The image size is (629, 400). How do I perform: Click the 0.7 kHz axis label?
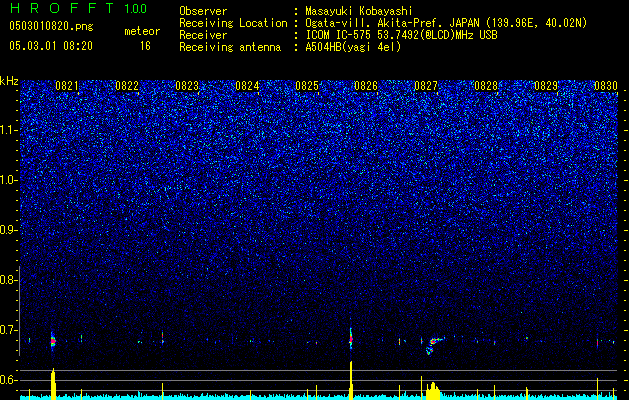point(9,330)
